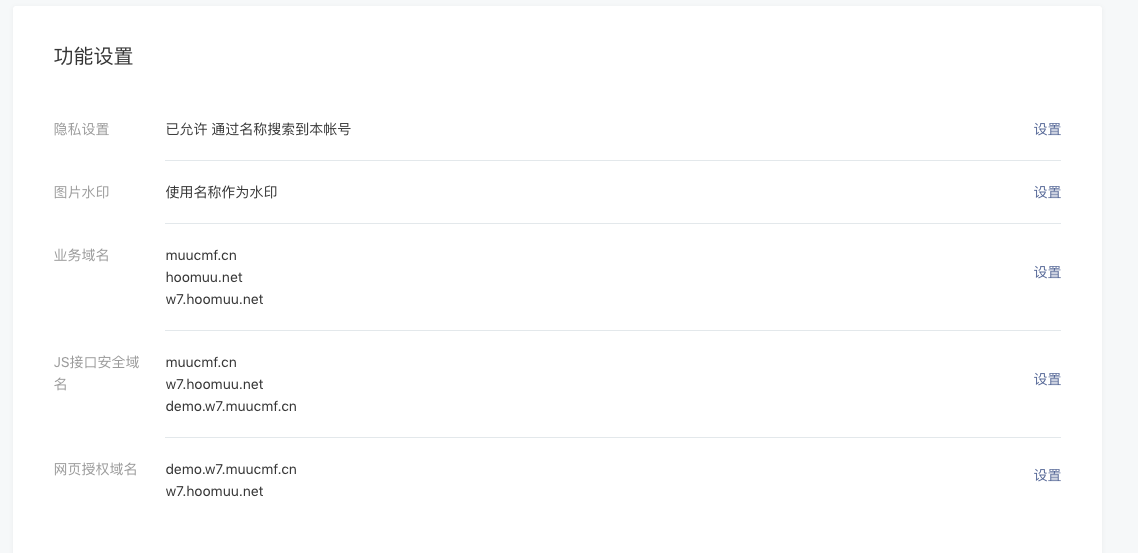Select demo.w7.muucmf.cn under 网页授权域名

(231, 469)
